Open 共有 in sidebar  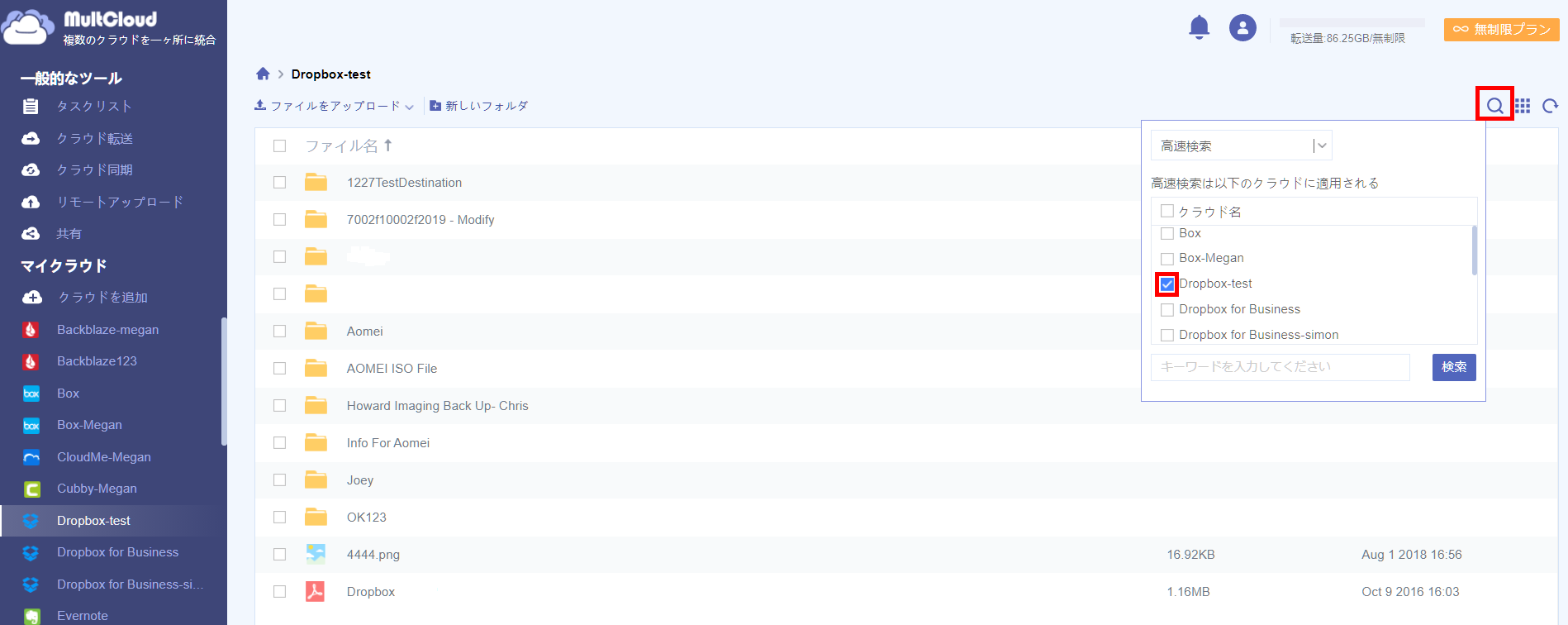pyautogui.click(x=69, y=233)
